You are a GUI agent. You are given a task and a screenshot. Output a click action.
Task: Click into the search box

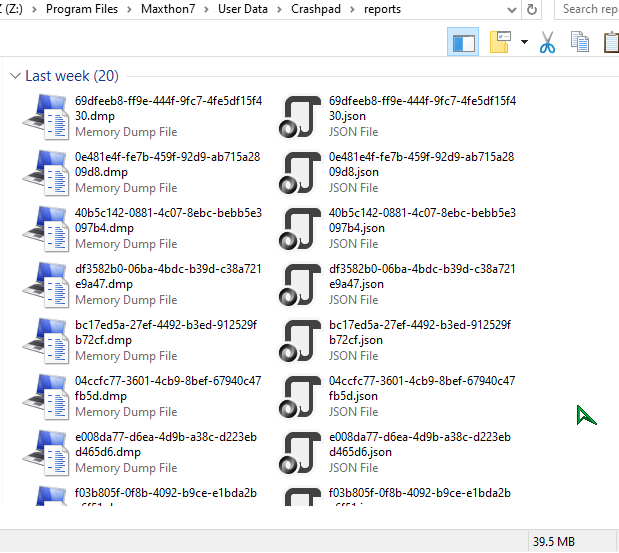point(588,9)
